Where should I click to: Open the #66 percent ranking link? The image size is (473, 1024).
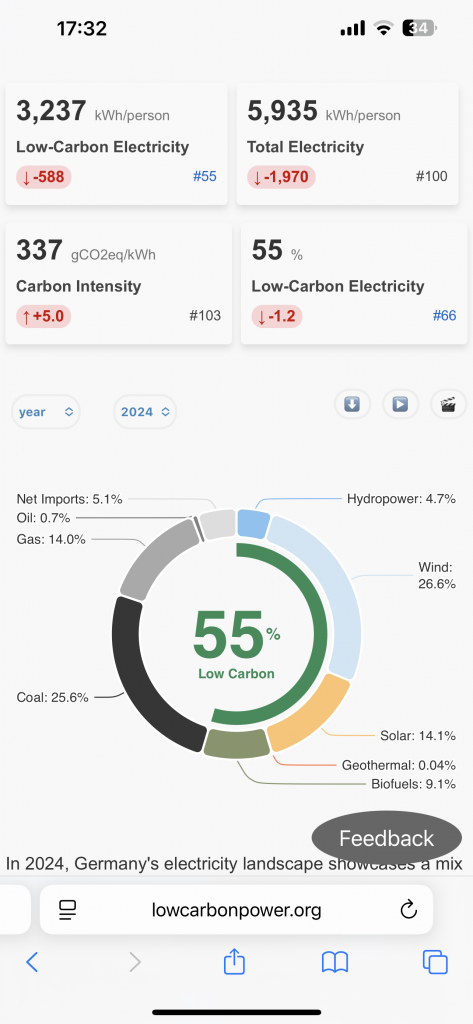(444, 316)
